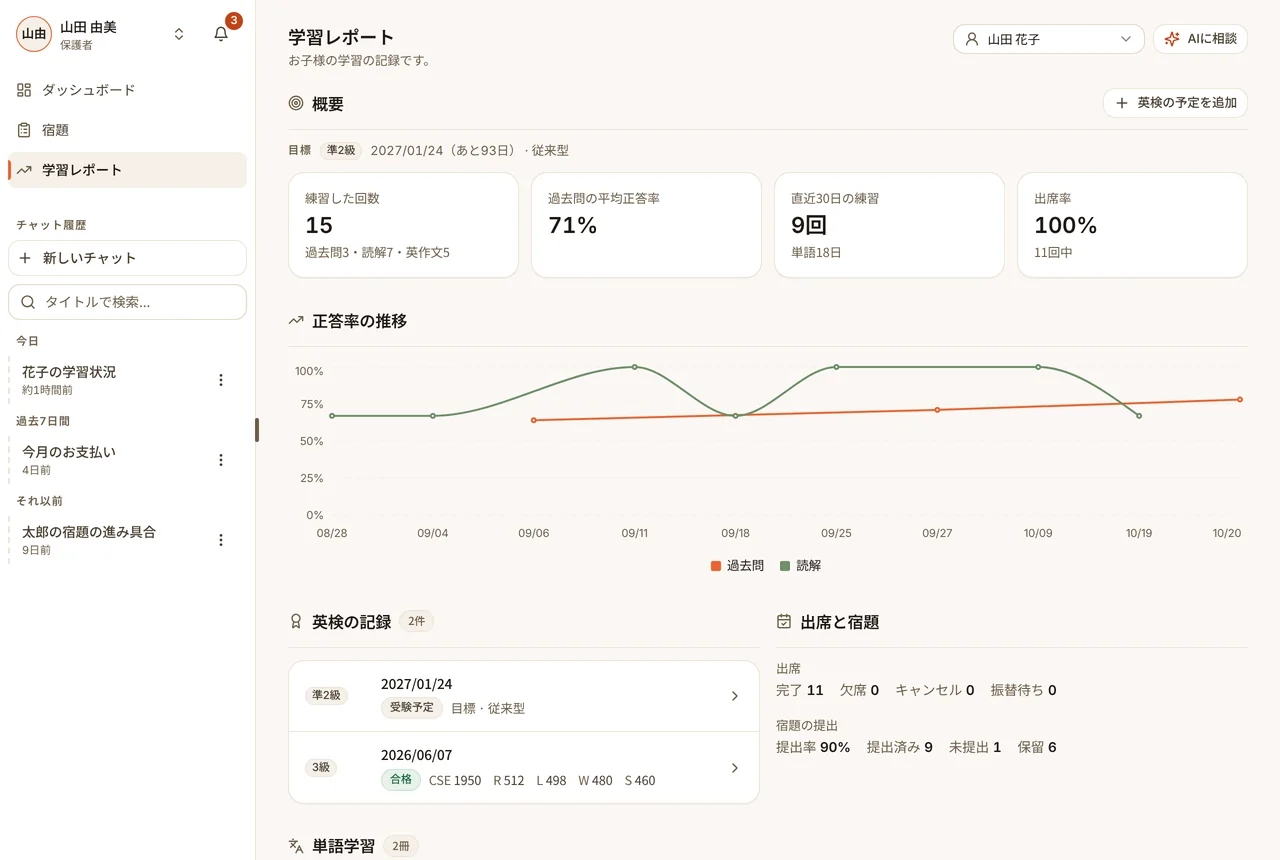Viewport: 1280px width, 860px height.
Task: Click the award icon beside 英検の記録
Action: point(296,621)
